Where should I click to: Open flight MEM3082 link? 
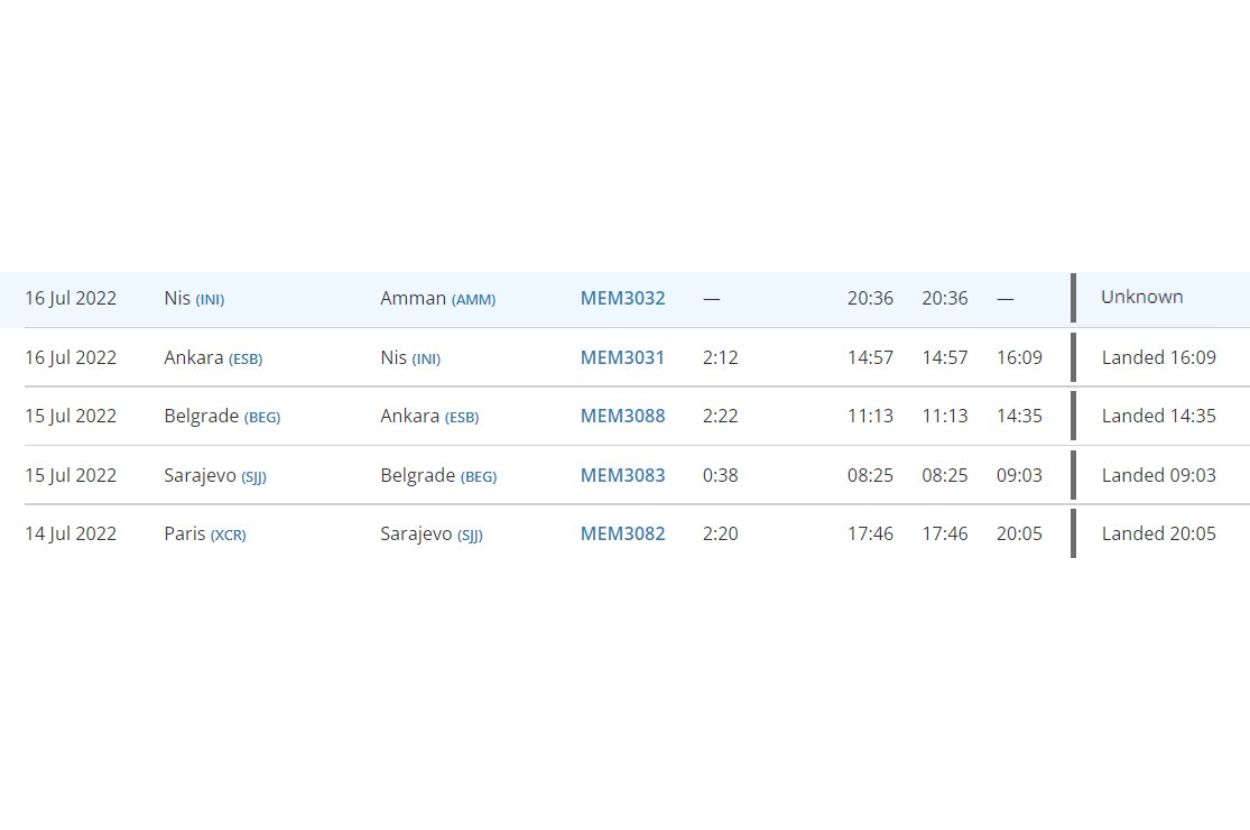622,534
